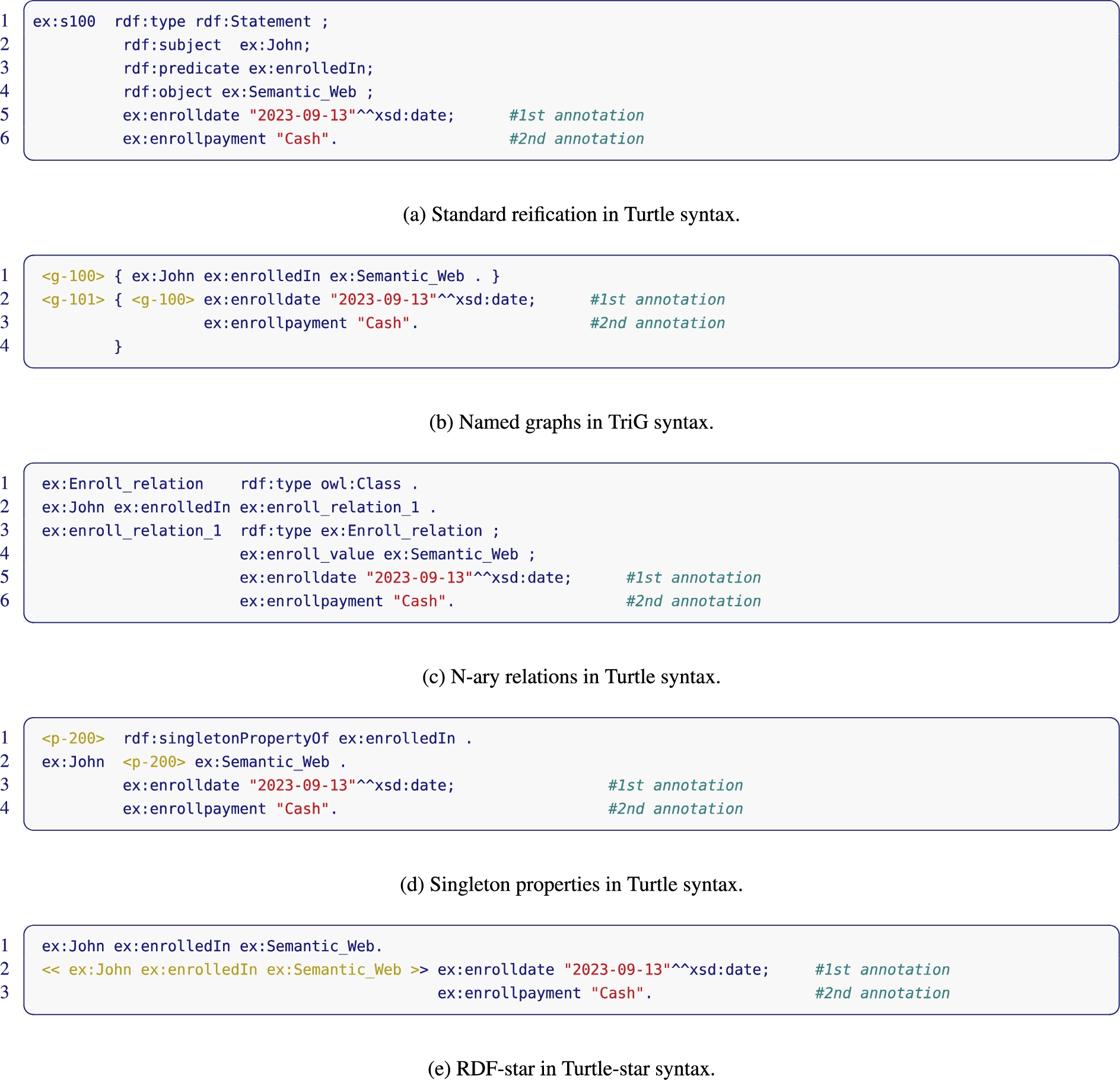The height and width of the screenshot is (1080, 1120).
Task: Click the quoted triple << ex:John ex:enrolledIn ex:Semantic_Web >>
Action: tap(235, 970)
